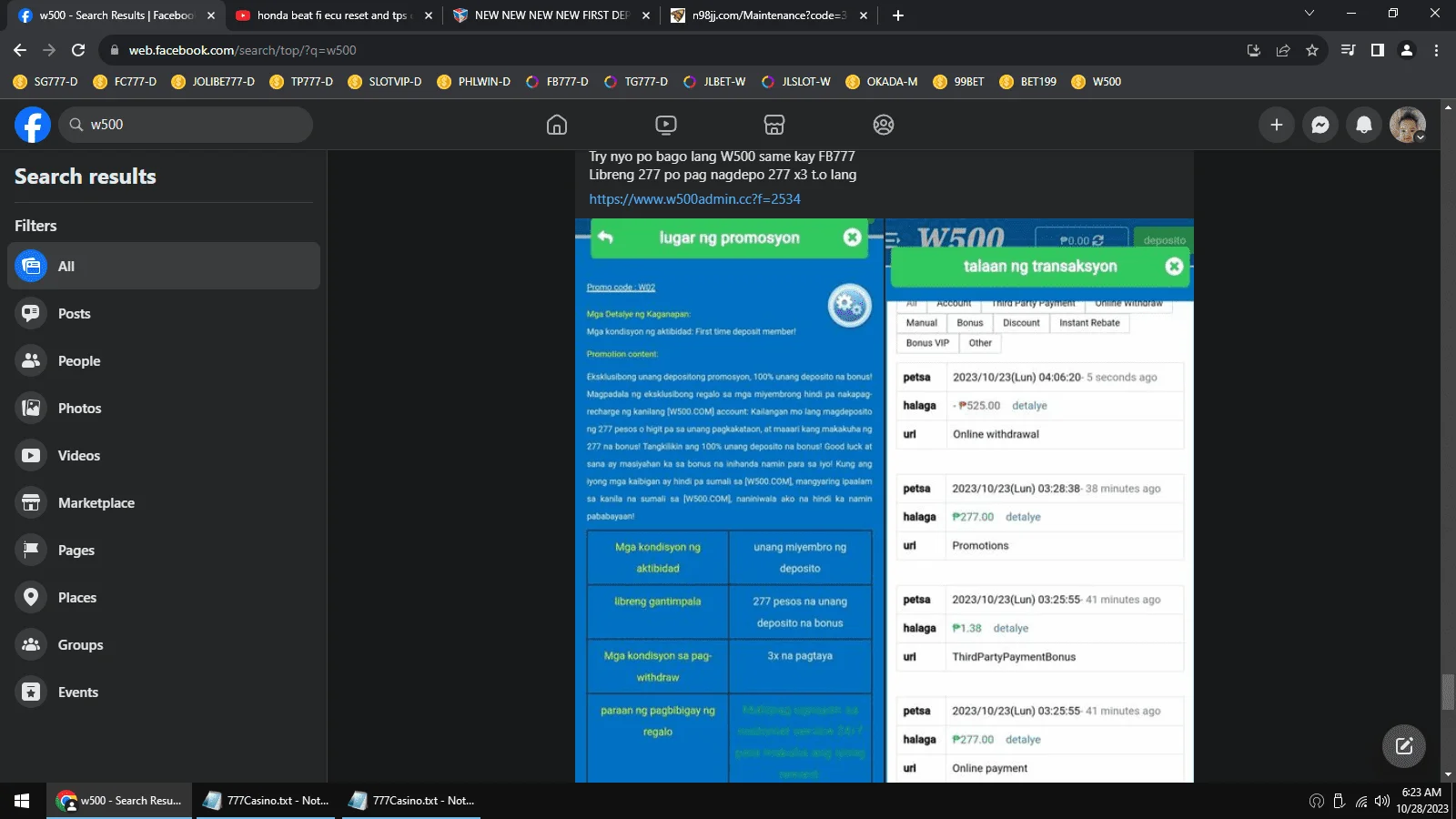
Task: Open the first 777Casino.txt Notepad taskbar item
Action: pyautogui.click(x=266, y=801)
